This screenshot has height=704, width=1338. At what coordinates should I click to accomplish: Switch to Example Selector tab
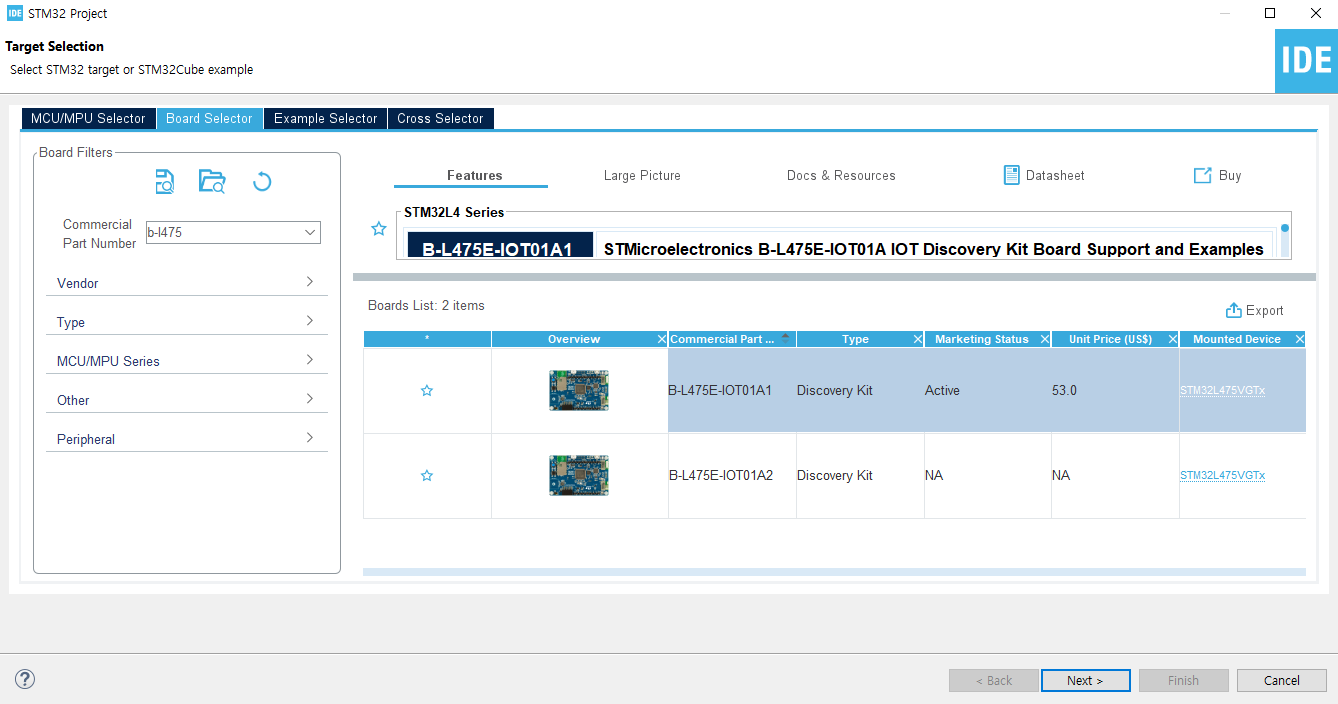pos(325,118)
